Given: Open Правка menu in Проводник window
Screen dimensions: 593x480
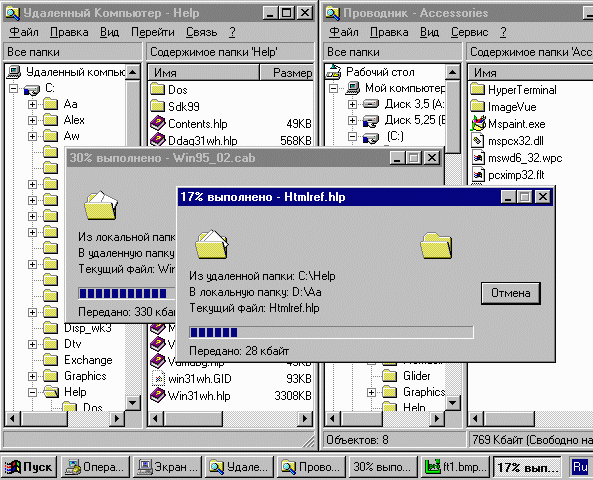Looking at the screenshot, I should [389, 32].
